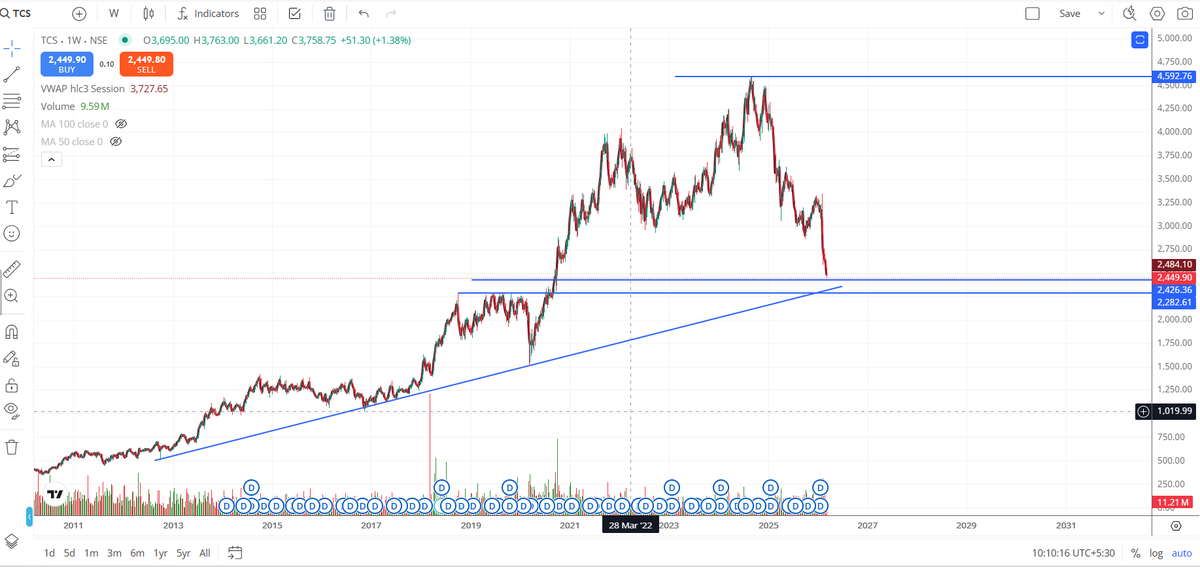The width and height of the screenshot is (1200, 567).
Task: Set the time range to 6m
Action: coord(137,552)
